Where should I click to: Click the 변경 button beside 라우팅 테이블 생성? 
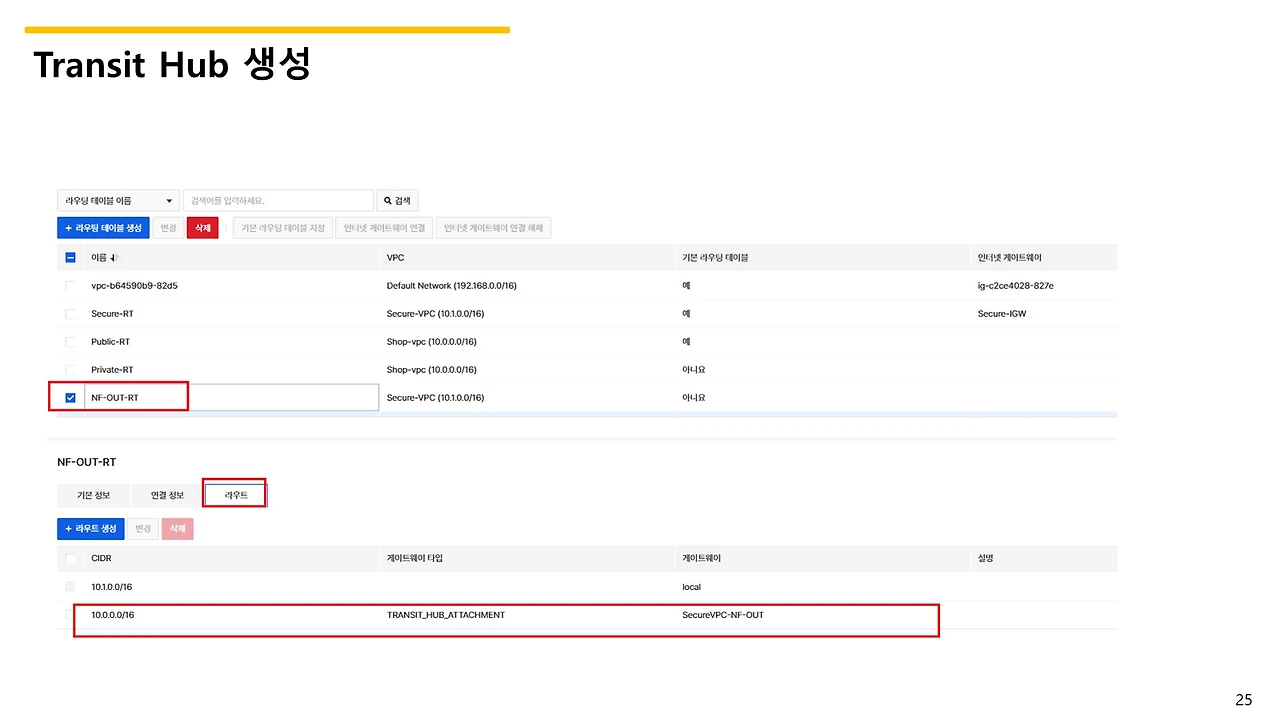[x=168, y=228]
